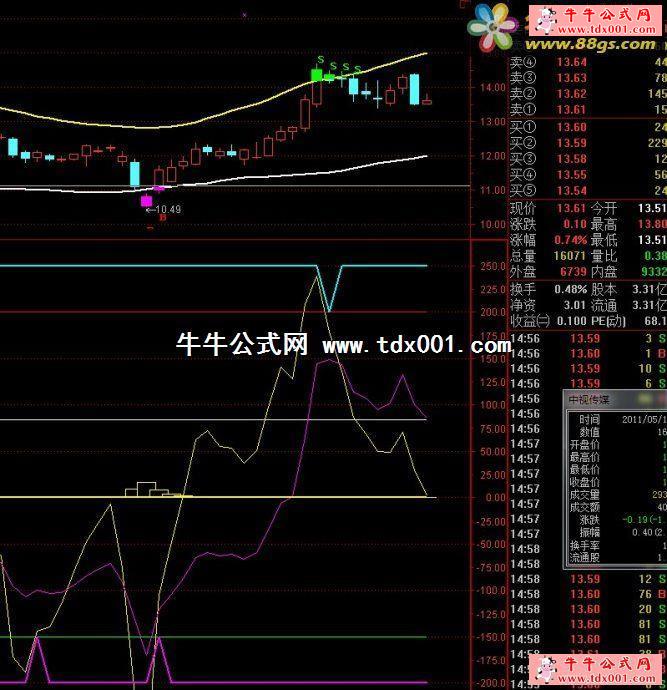Open the www.88gs.com link
667x690 pixels.
point(590,45)
